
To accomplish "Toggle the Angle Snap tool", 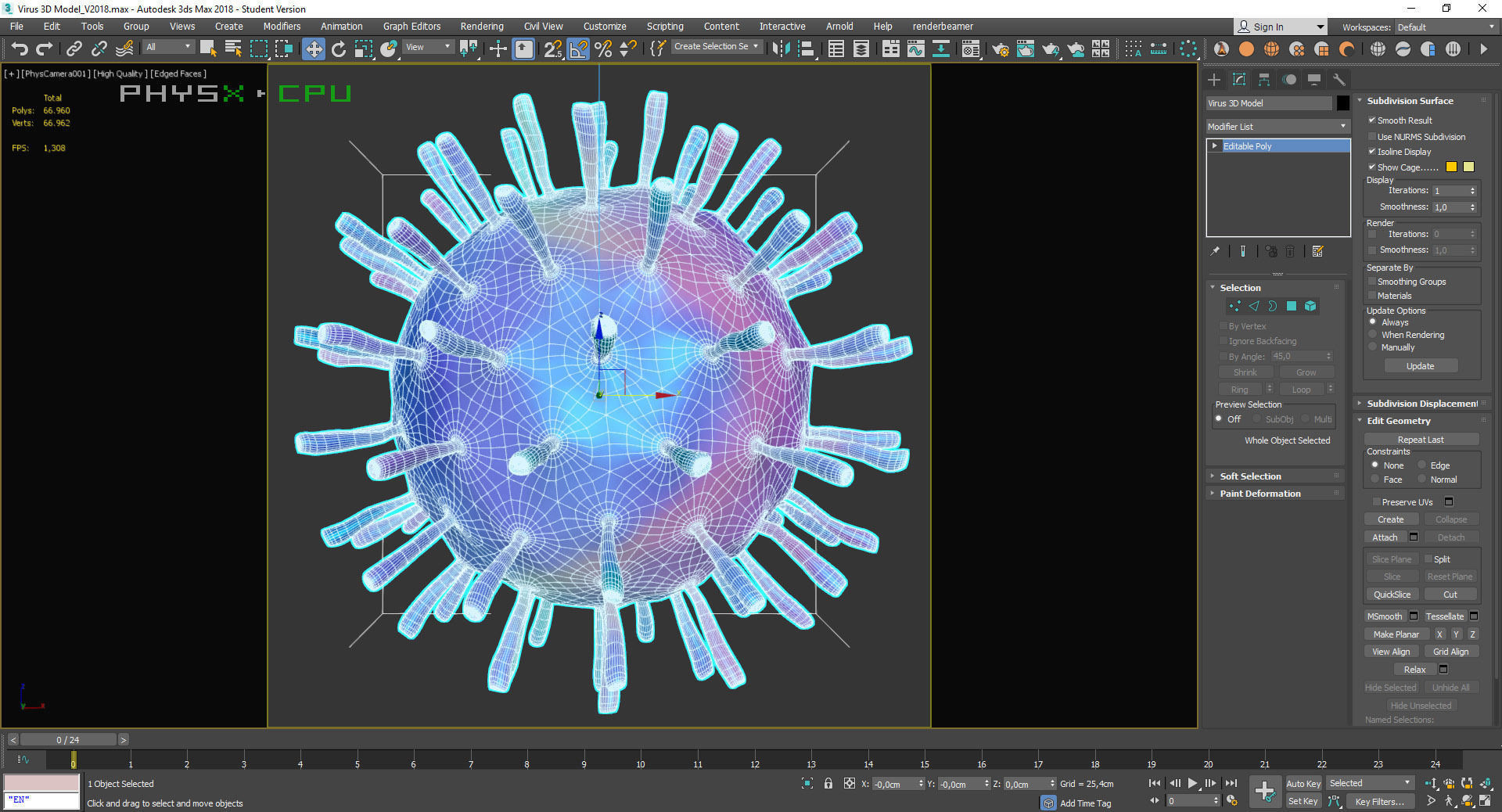I will click(x=578, y=49).
